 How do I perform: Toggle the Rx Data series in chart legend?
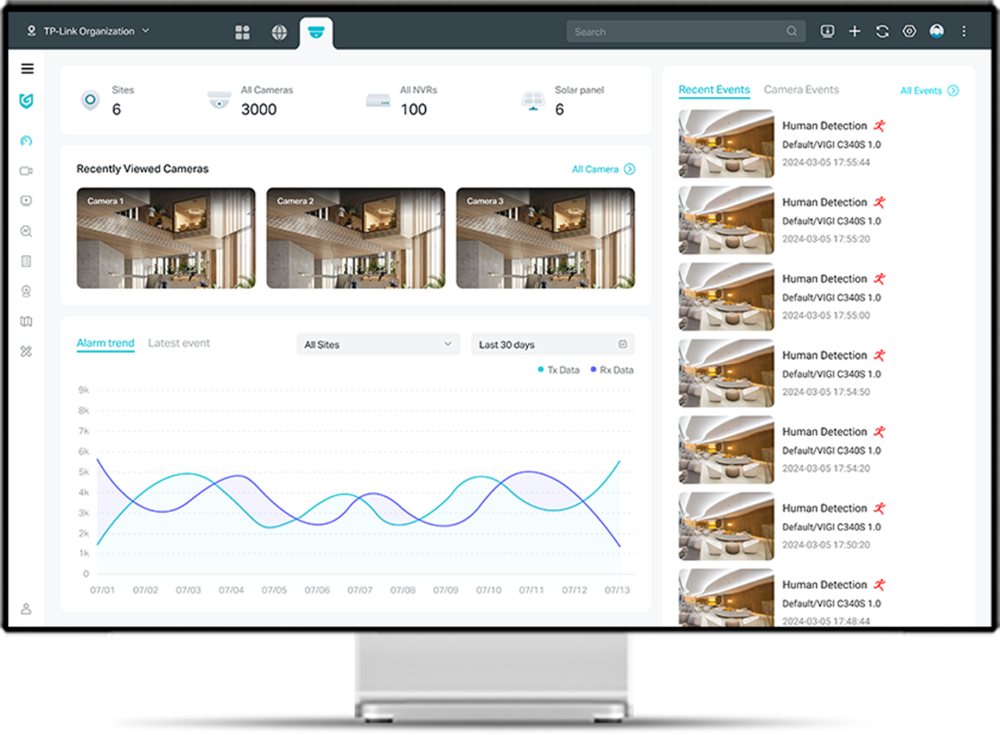point(613,369)
